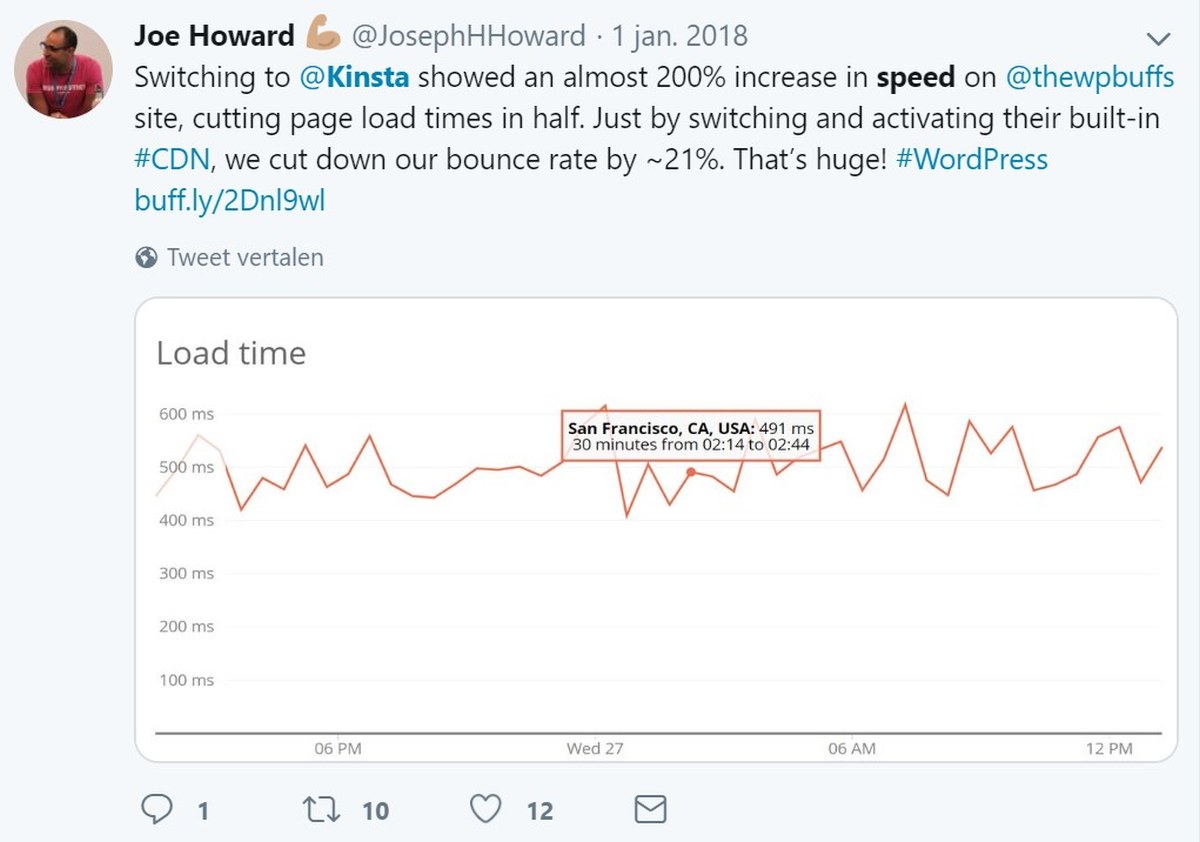
Task: Click the retweet arrows icon
Action: (320, 809)
